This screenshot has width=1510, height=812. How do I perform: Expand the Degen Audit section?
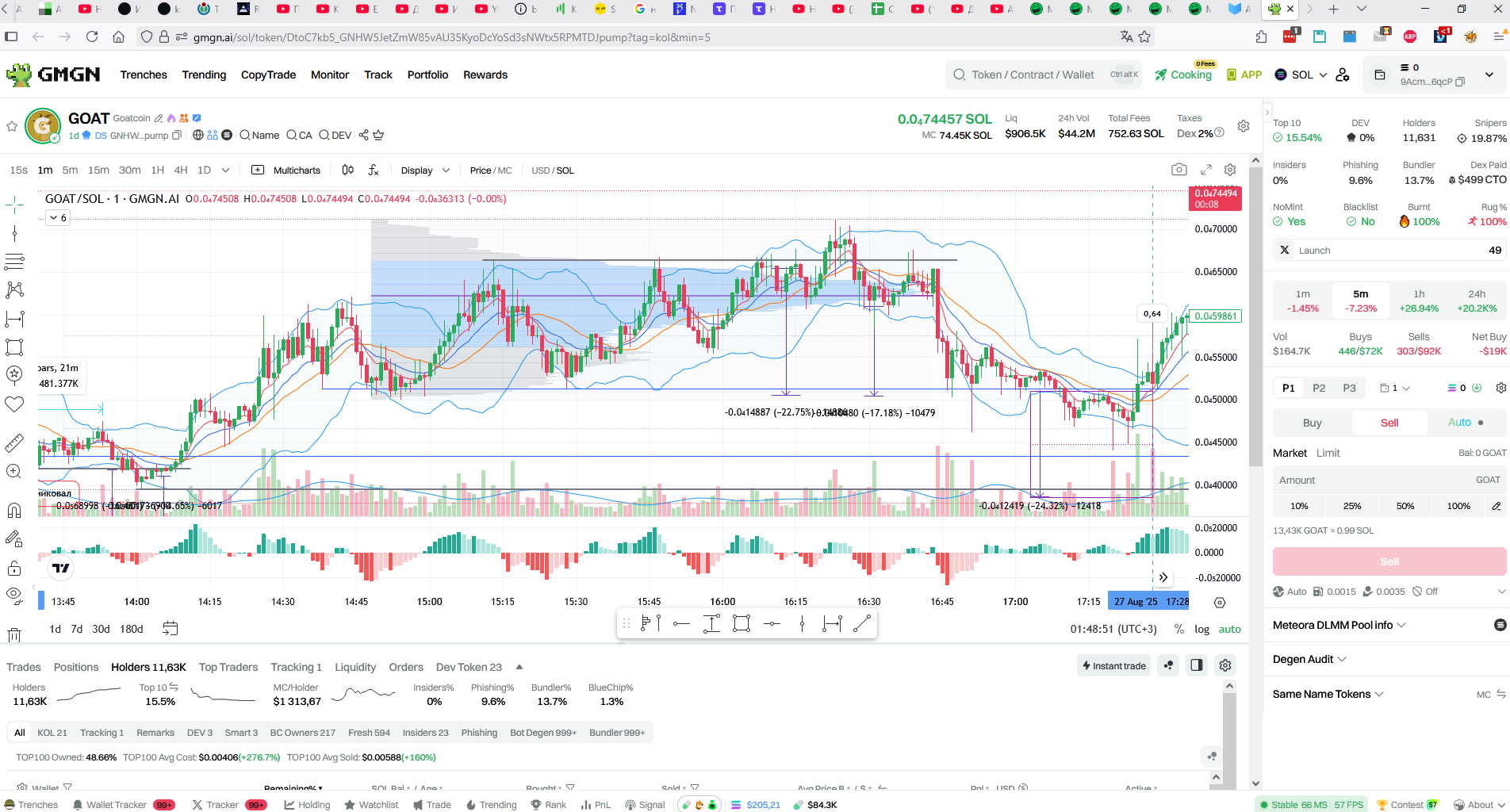point(1309,659)
